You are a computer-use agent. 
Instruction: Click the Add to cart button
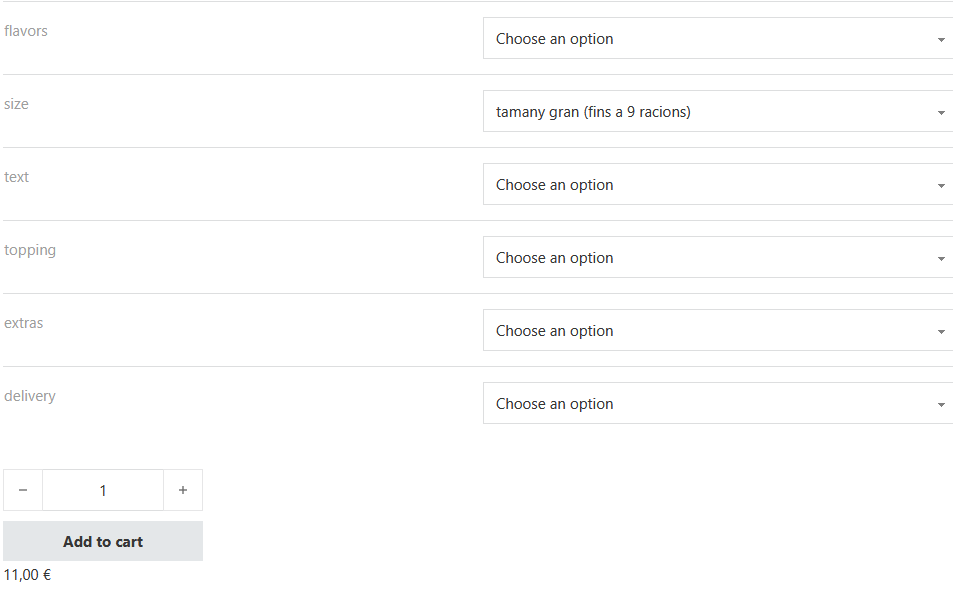pyautogui.click(x=103, y=541)
